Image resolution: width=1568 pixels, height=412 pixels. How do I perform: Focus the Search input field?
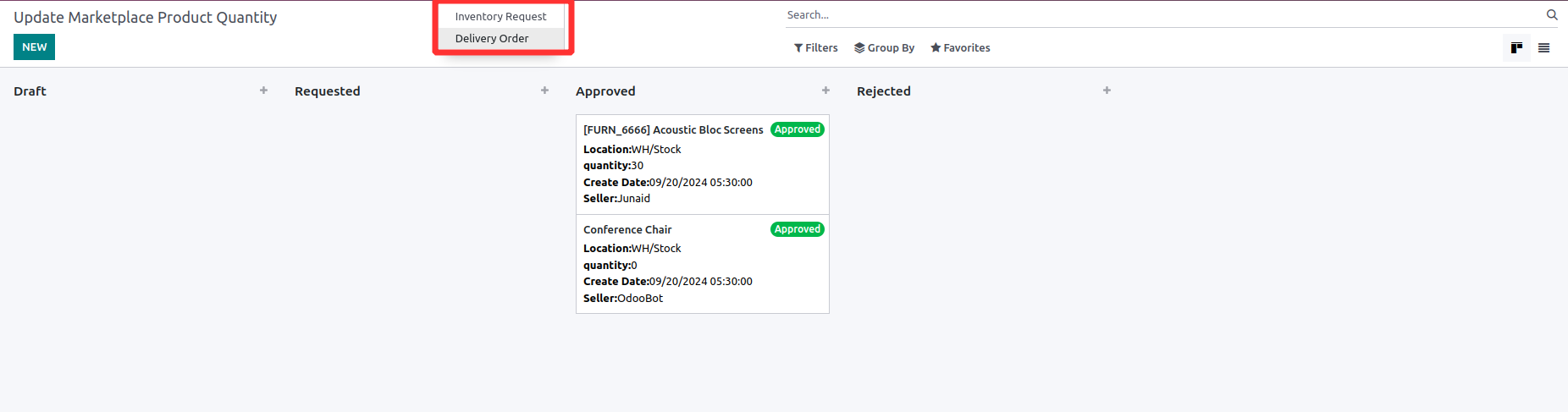(x=1160, y=15)
